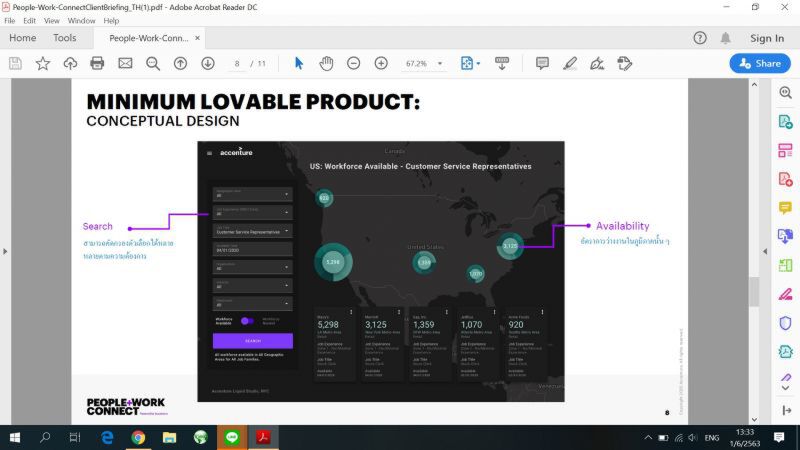This screenshot has width=800, height=450.
Task: Click Sign In
Action: coord(767,38)
